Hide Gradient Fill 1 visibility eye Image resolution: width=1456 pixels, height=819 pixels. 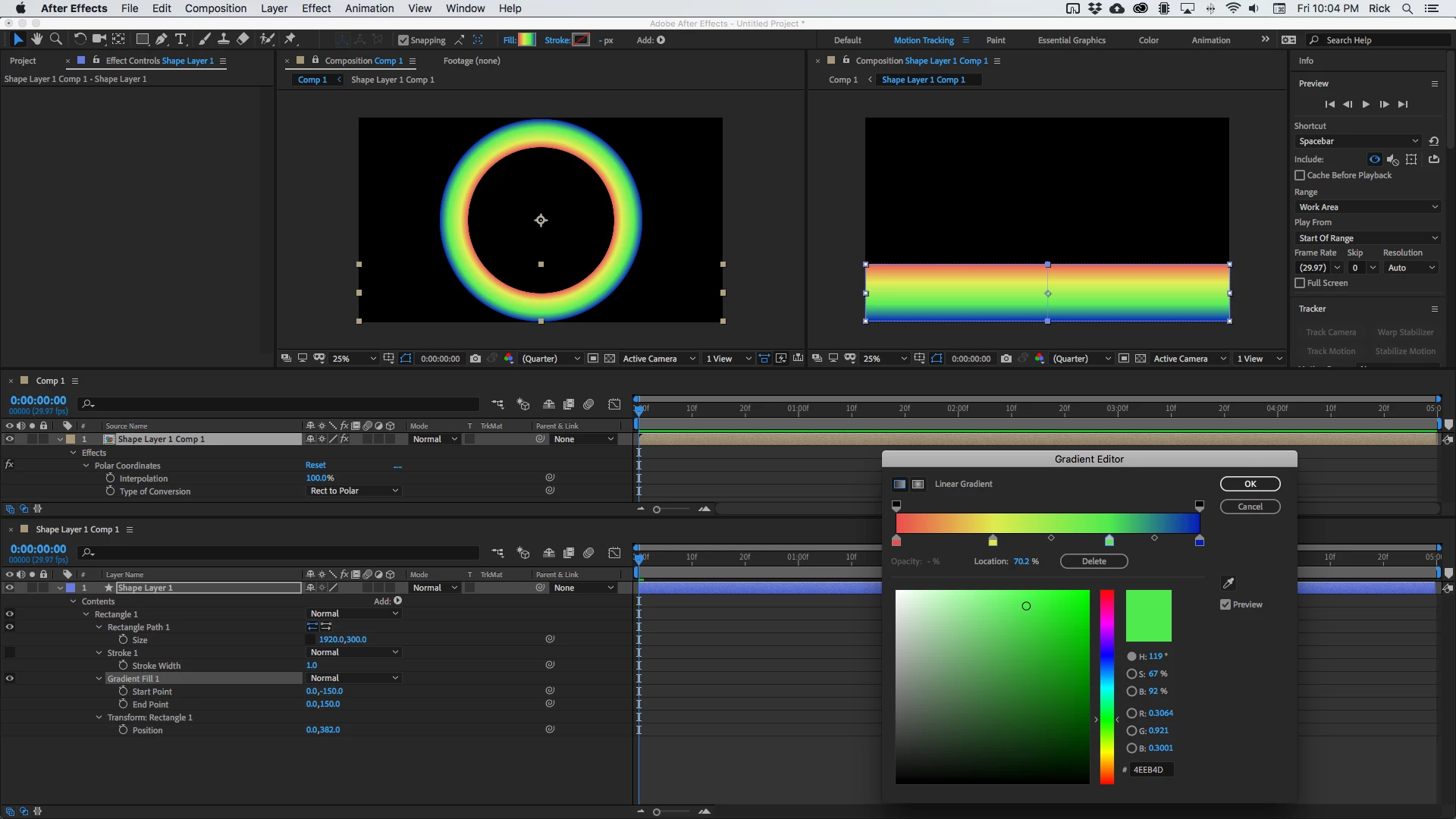(x=10, y=679)
